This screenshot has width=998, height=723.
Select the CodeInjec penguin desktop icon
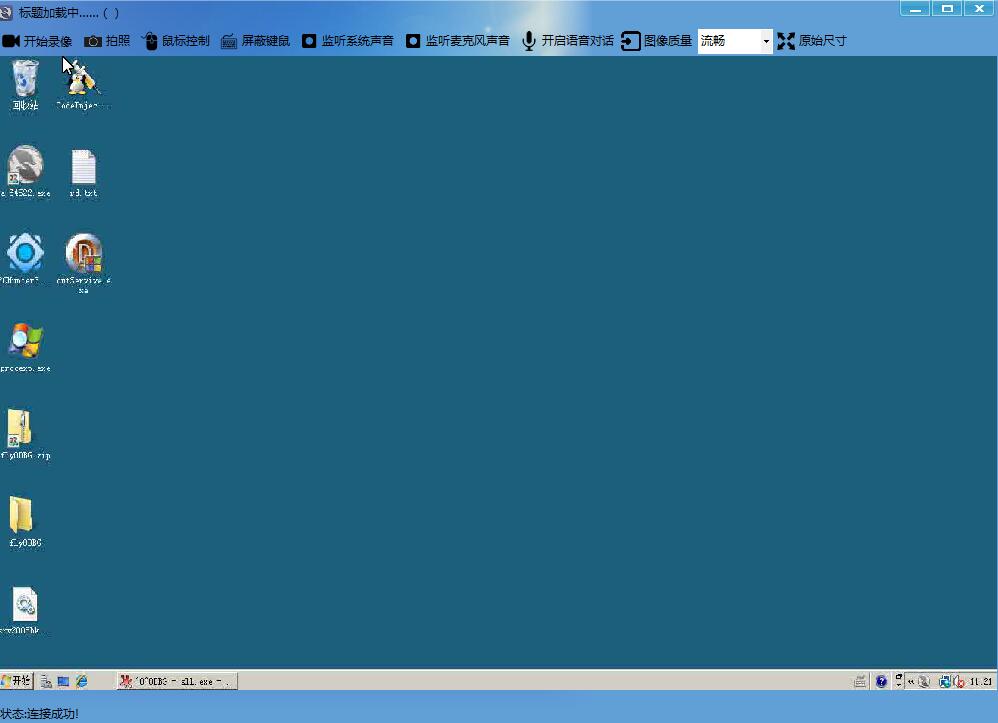point(83,85)
